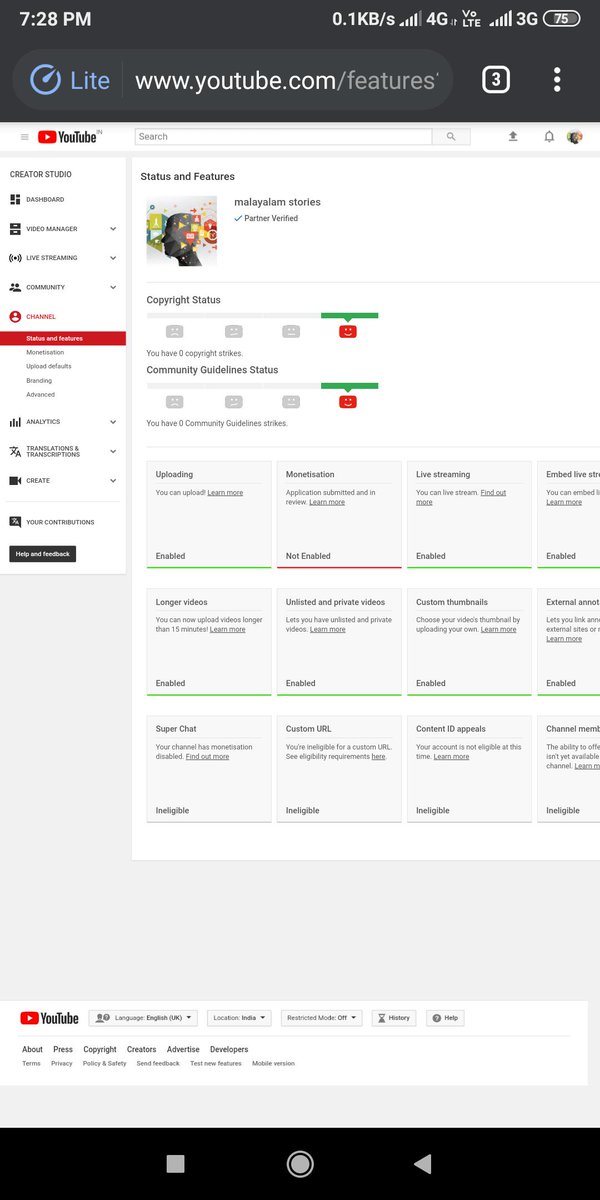This screenshot has width=600, height=1200.
Task: Click the footer YouTube logo
Action: click(x=49, y=1018)
